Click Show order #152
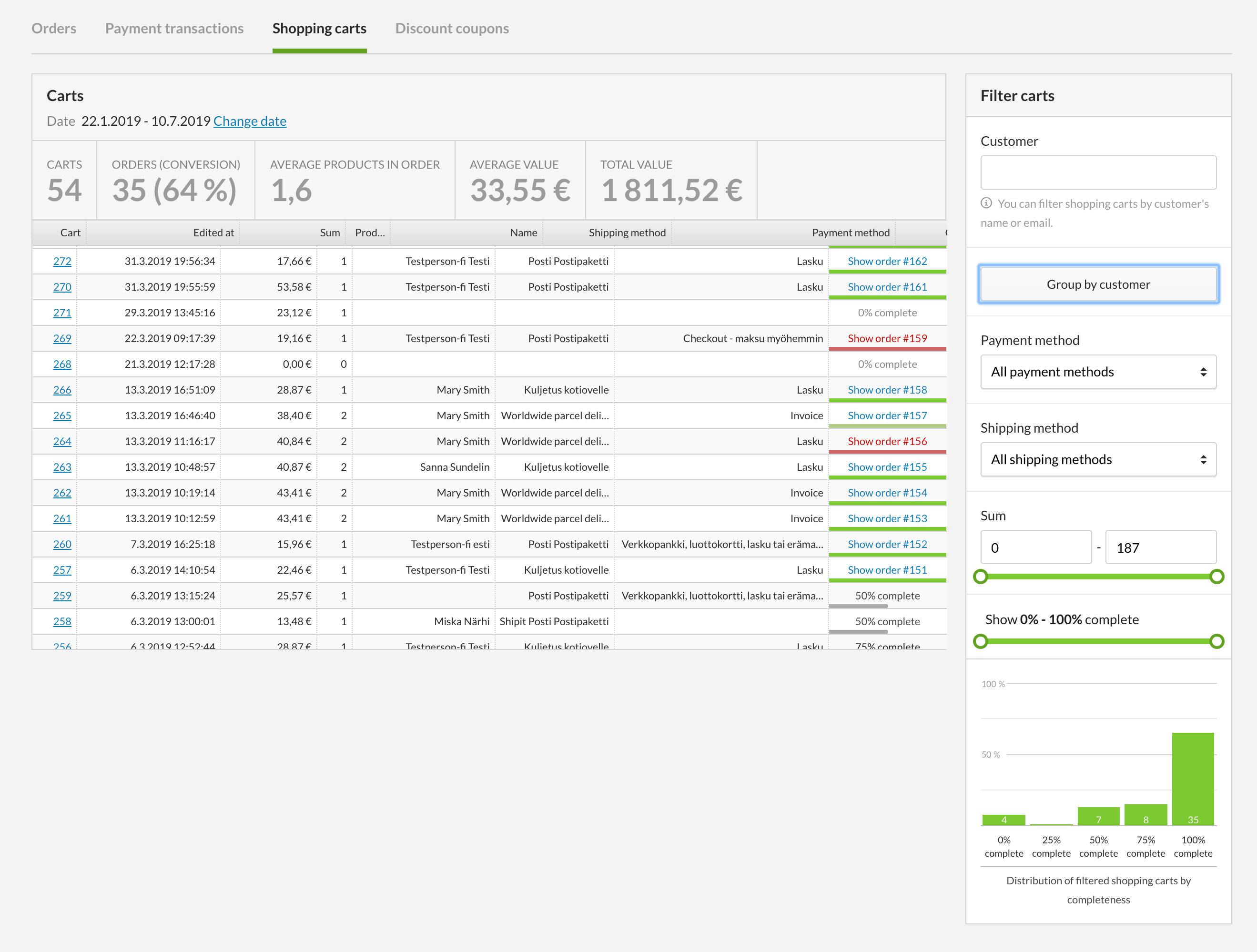This screenshot has height=952, width=1257. (x=887, y=544)
